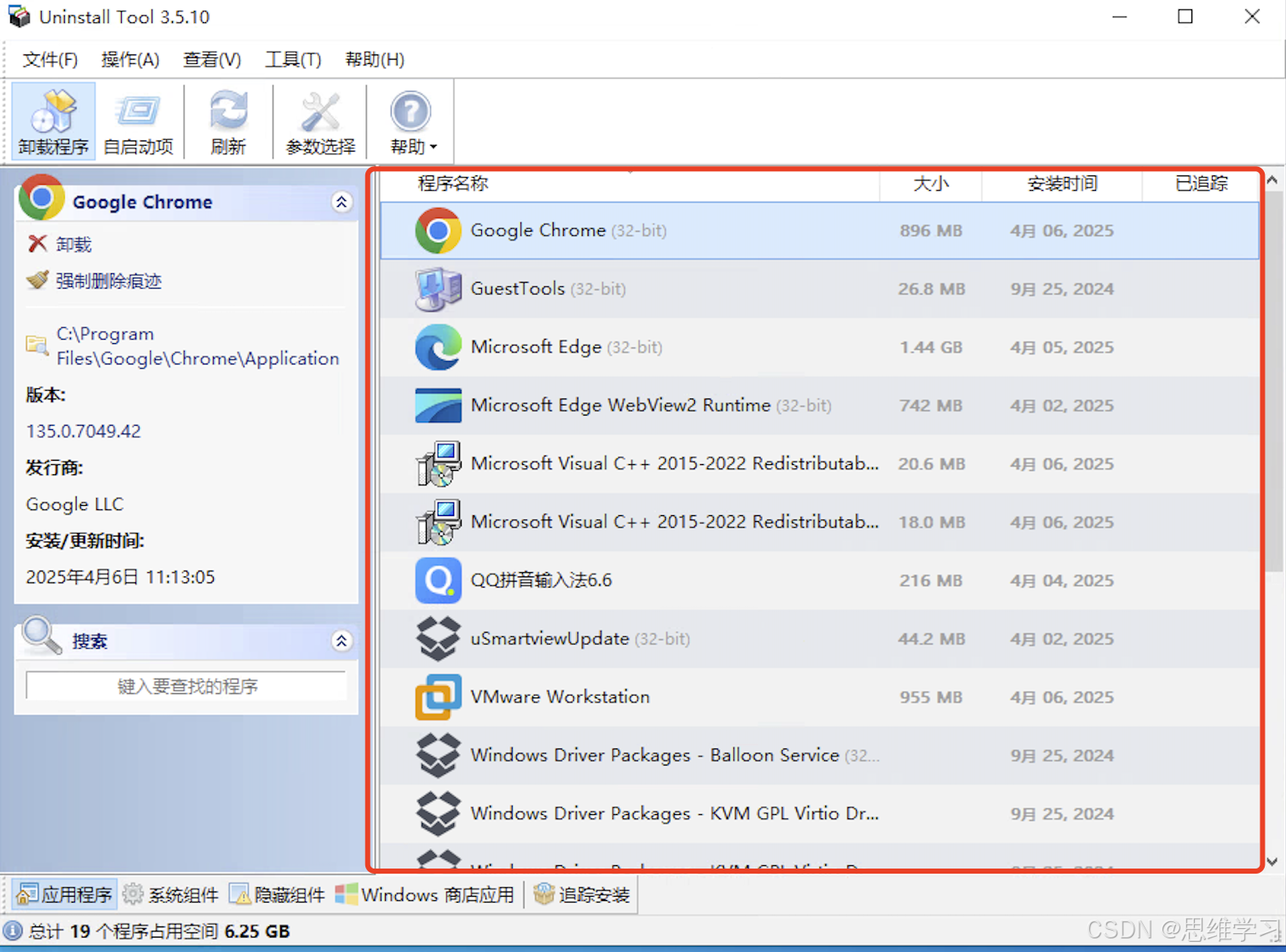Image resolution: width=1286 pixels, height=952 pixels.
Task: Click publisher name Google LLC
Action: tap(75, 504)
